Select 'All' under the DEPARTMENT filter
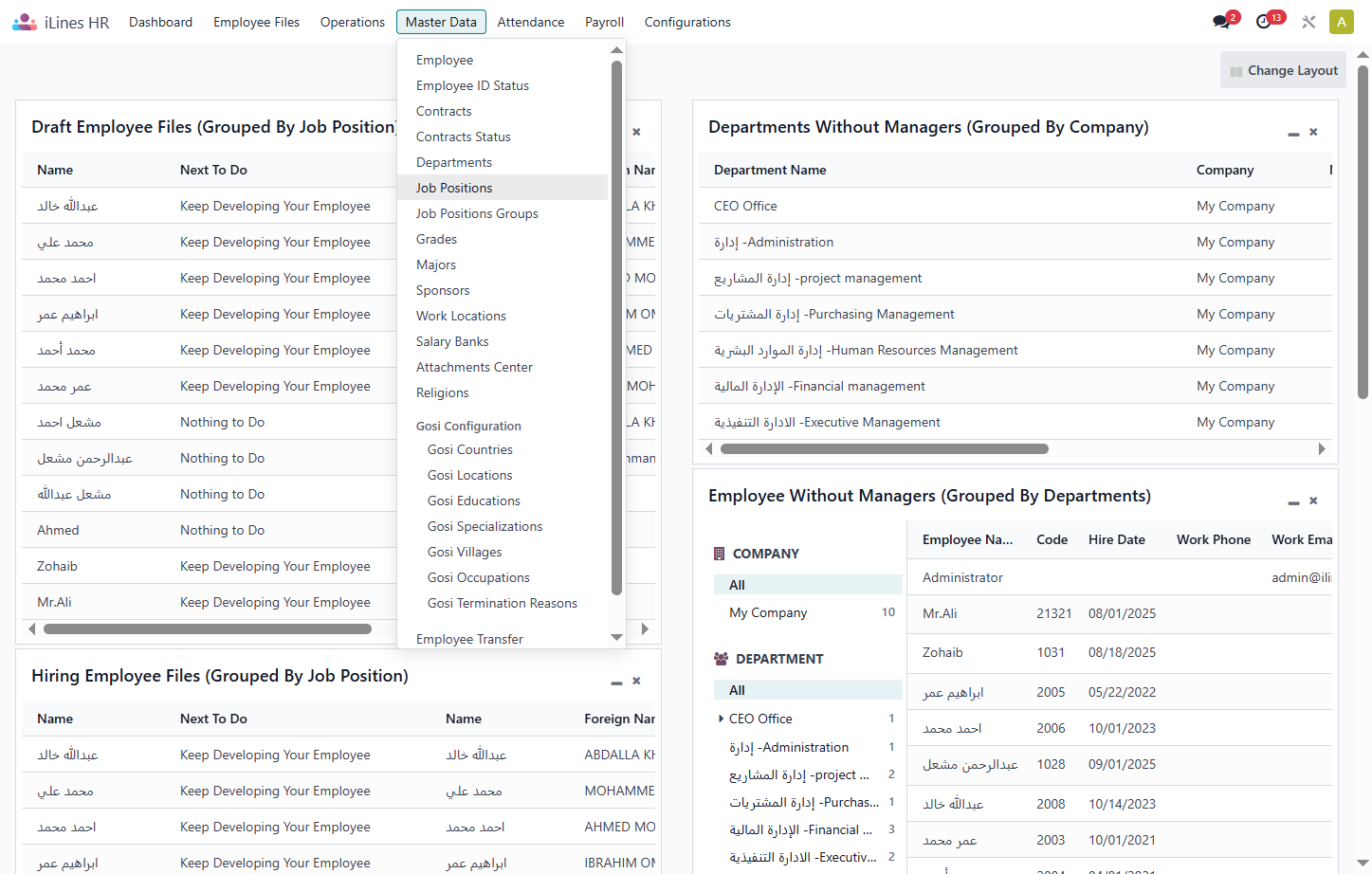 [808, 690]
